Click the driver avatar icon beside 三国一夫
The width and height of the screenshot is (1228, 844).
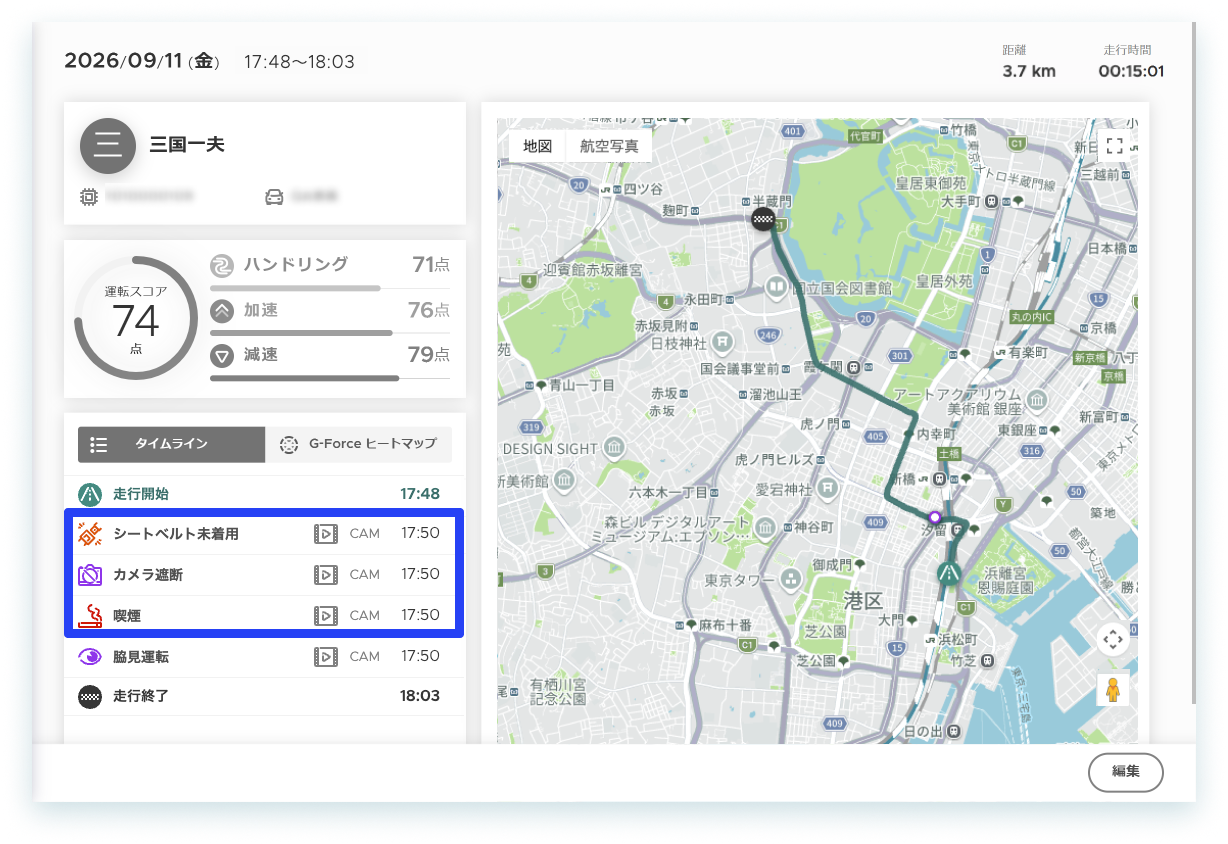pyautogui.click(x=108, y=145)
